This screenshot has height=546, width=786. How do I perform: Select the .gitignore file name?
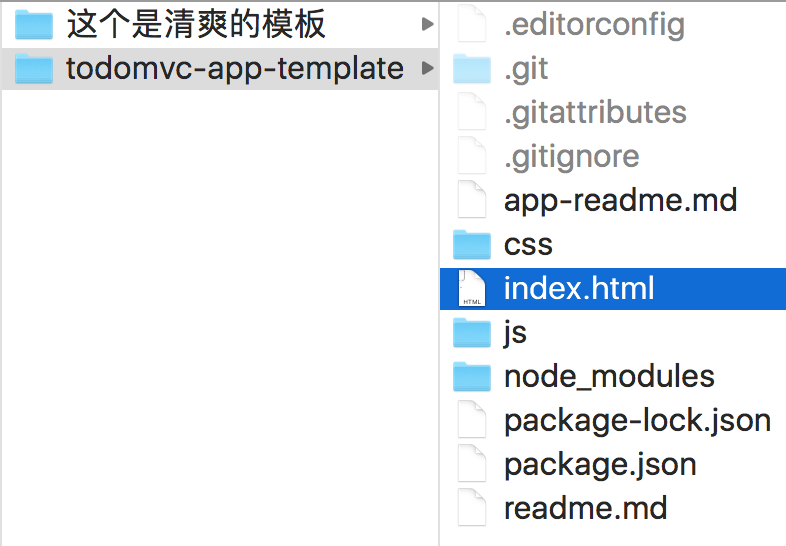571,157
